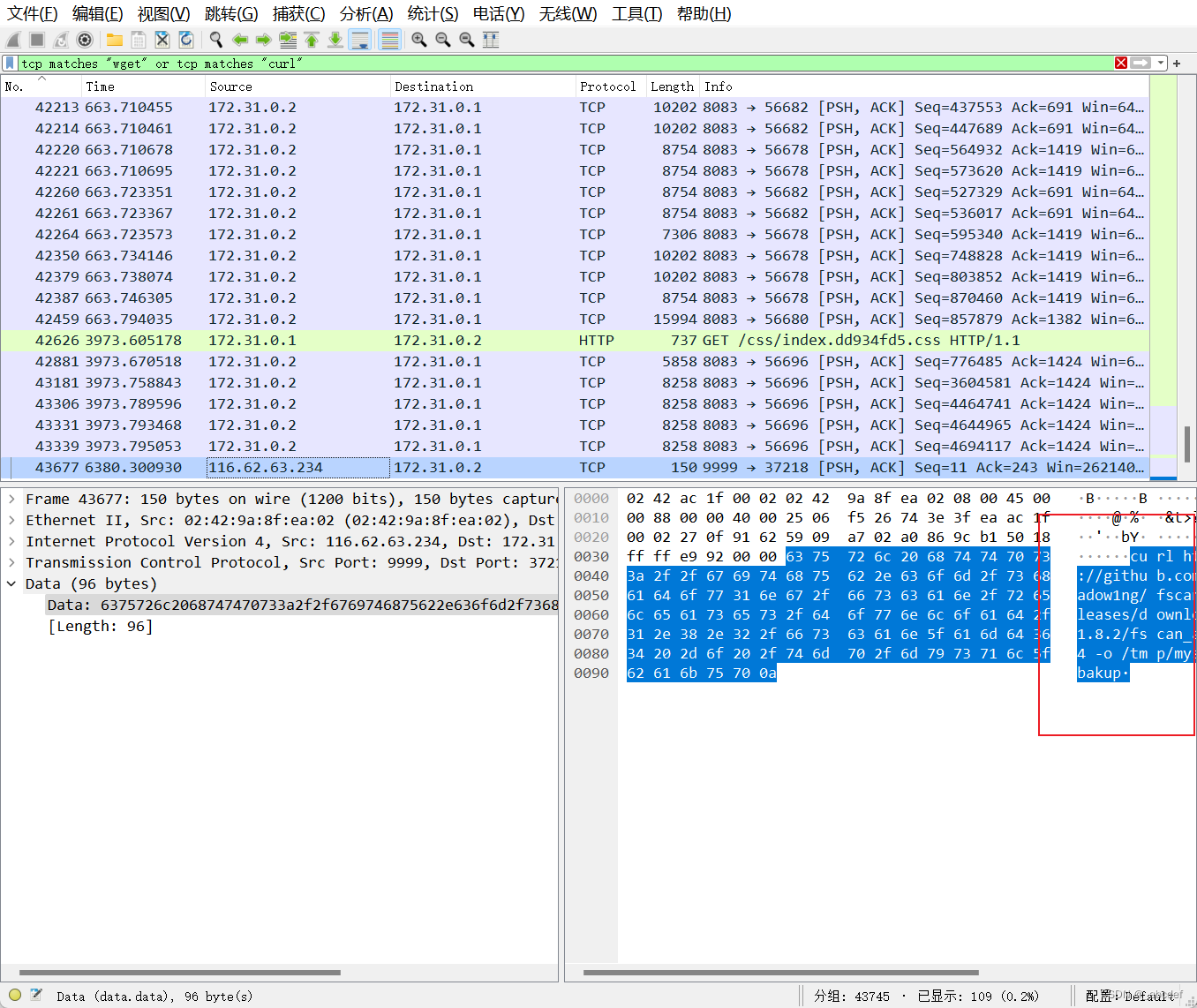This screenshot has width=1197, height=1008.
Task: Add a filter button with plus icon
Action: pos(1177,63)
